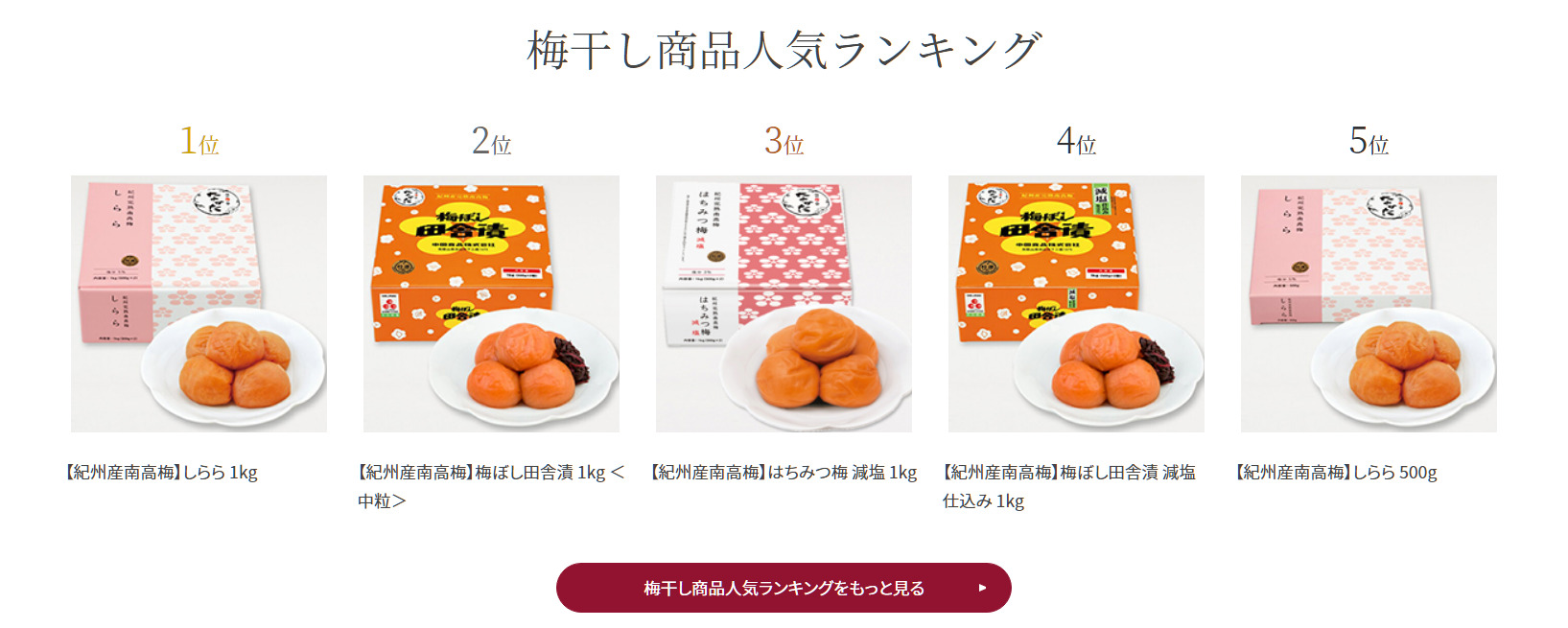The width and height of the screenshot is (1568, 628).
Task: Click the 梅ぼし田舎漬 1kg＜中粒＞ title link
Action: 491,486
